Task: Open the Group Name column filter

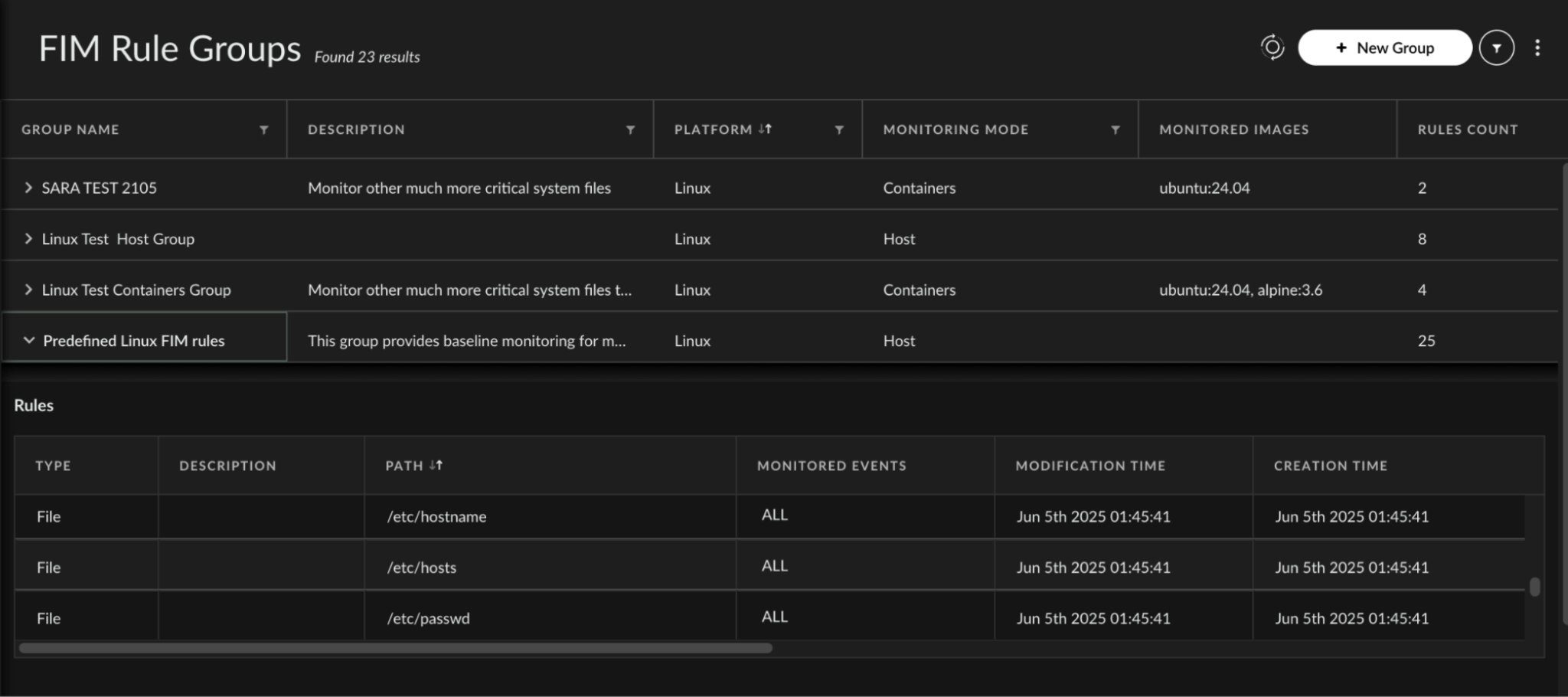Action: tap(264, 130)
